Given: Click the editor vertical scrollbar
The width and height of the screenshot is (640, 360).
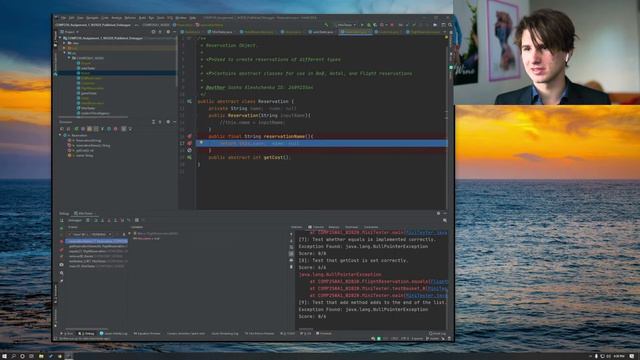Looking at the screenshot, I should [448, 122].
